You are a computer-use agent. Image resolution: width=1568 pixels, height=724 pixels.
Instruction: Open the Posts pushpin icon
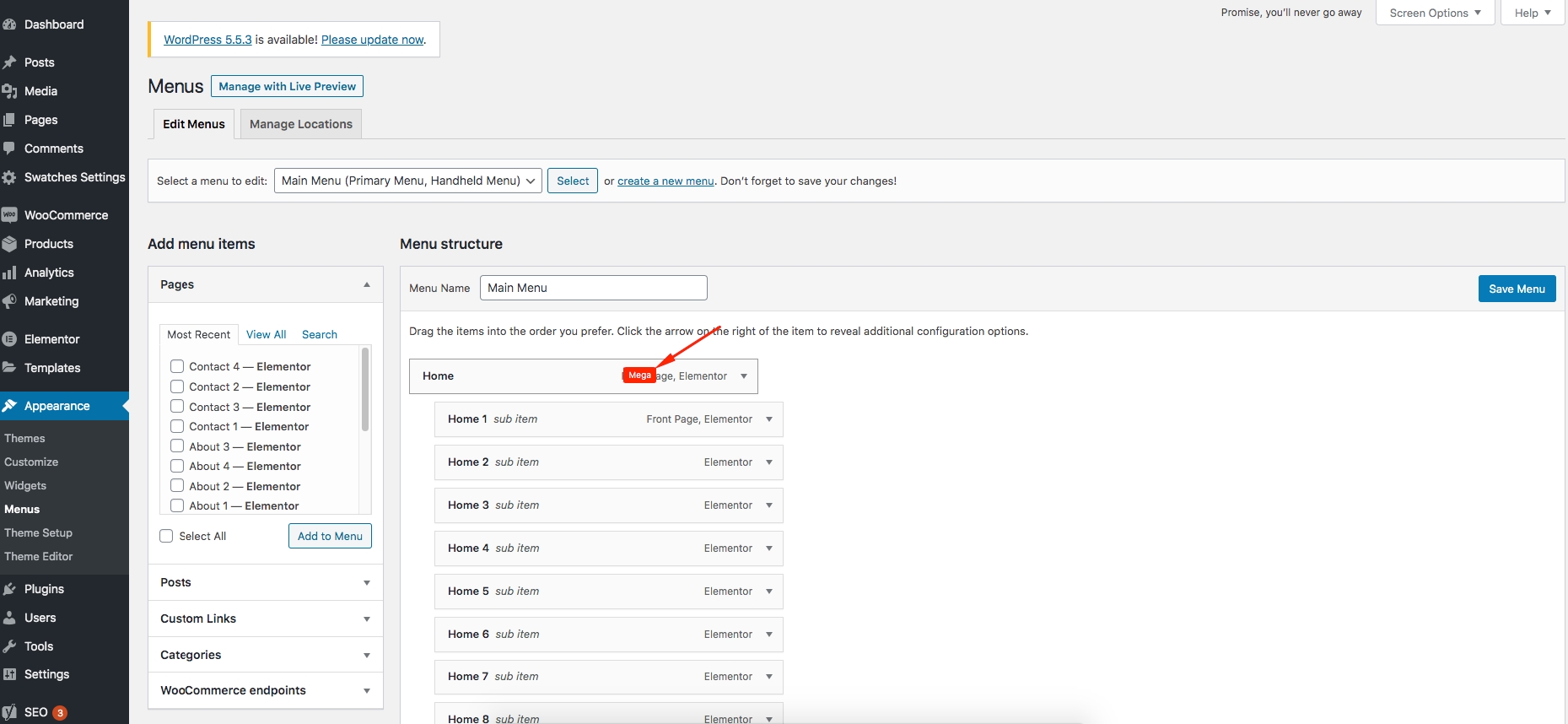[9, 62]
